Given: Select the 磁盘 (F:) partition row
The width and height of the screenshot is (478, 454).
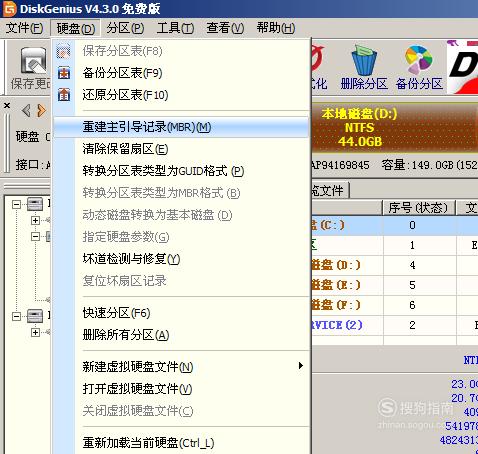Looking at the screenshot, I should click(x=395, y=305).
